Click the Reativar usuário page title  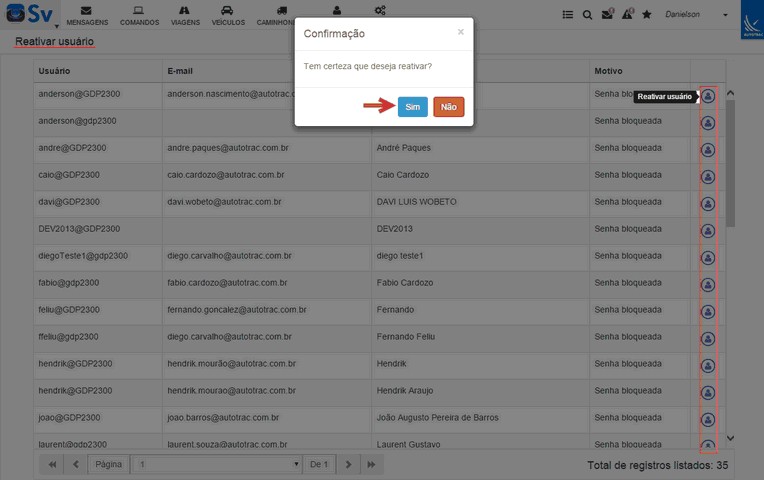pos(54,41)
